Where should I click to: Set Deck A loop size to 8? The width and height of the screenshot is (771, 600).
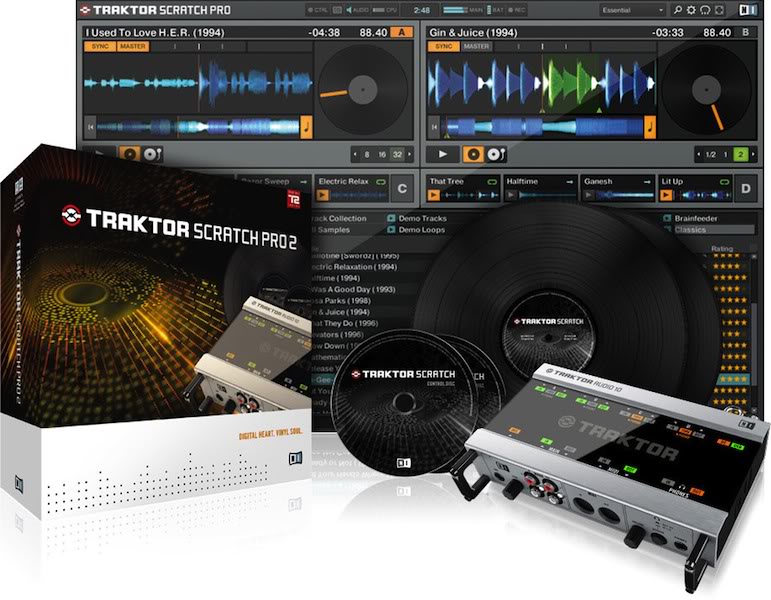(367, 154)
